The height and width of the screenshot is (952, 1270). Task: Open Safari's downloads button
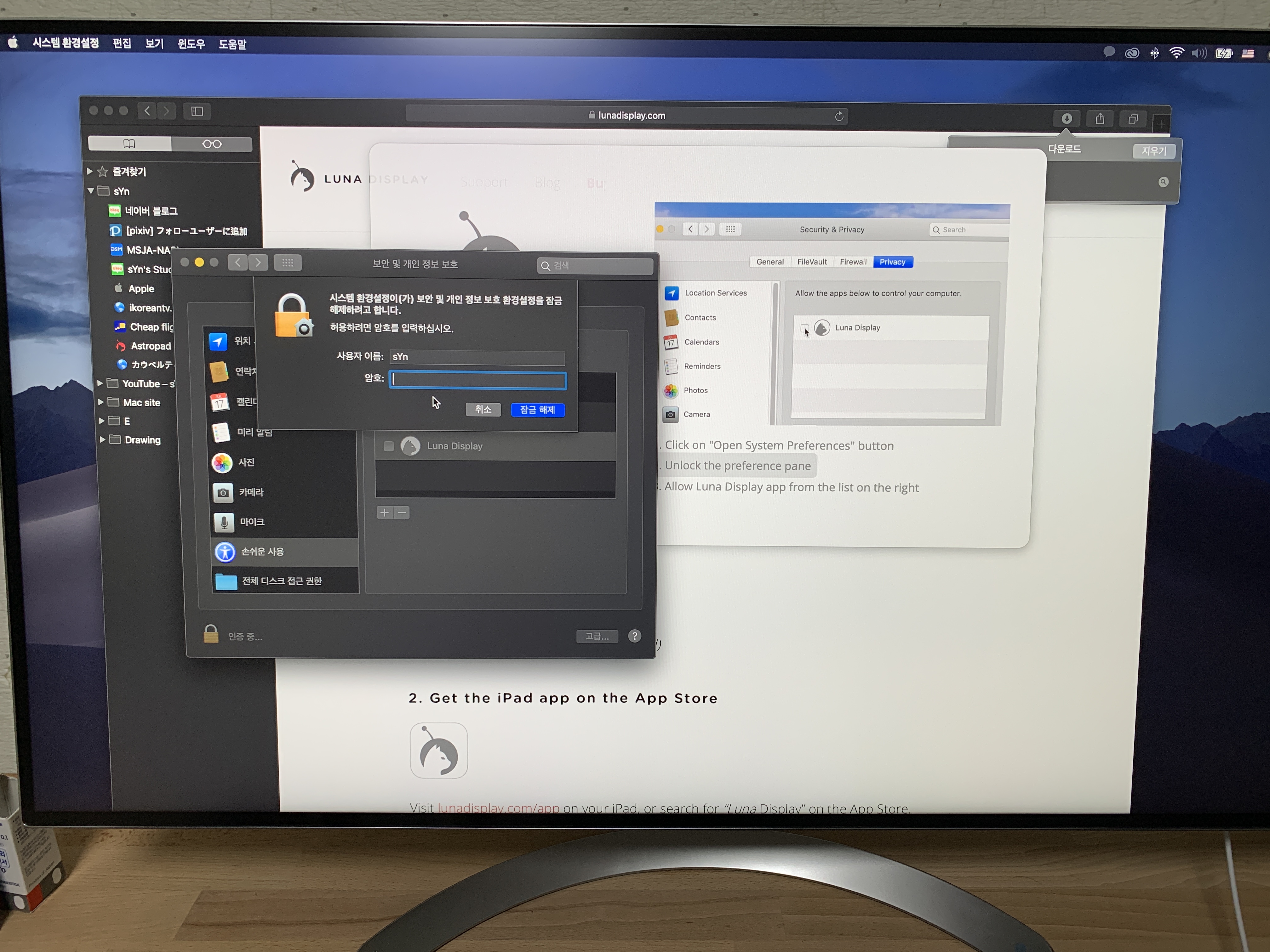pyautogui.click(x=1066, y=119)
